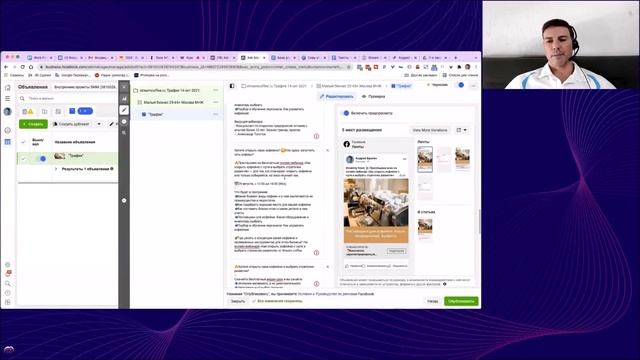Viewport: 640px width, 360px height.
Task: Toggle the side panel icon left of breadcrumb
Action: [232, 86]
